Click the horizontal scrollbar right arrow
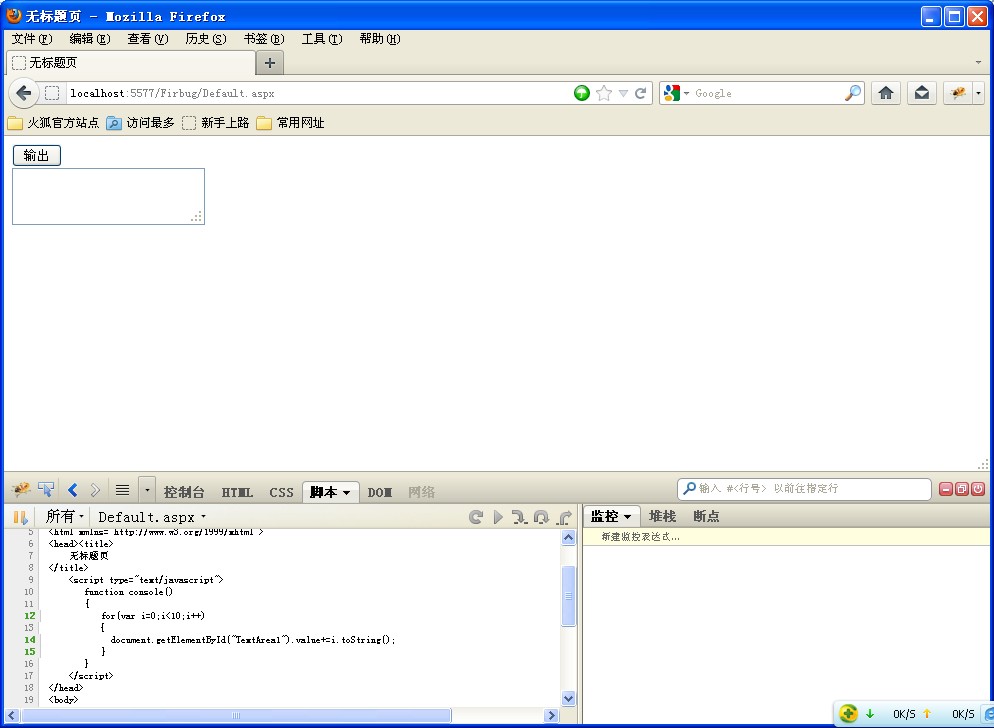The width and height of the screenshot is (994, 728). (x=552, y=715)
